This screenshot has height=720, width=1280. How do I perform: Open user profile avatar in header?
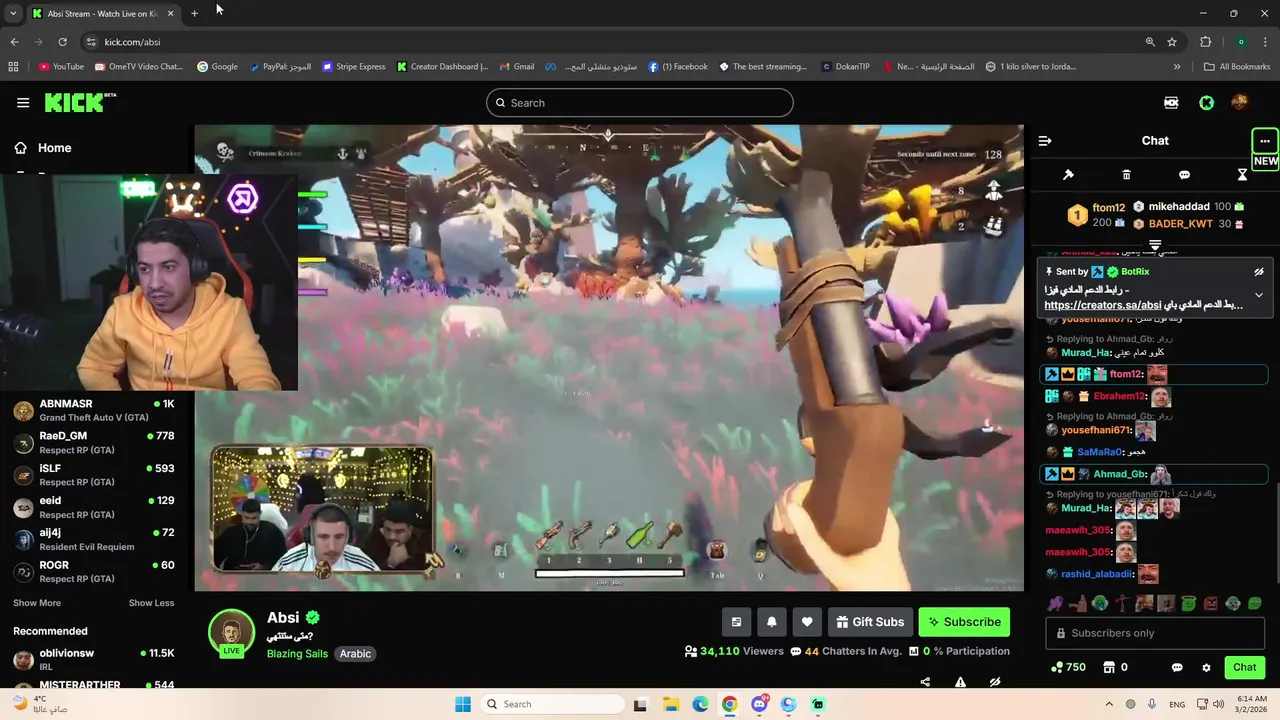(1239, 102)
